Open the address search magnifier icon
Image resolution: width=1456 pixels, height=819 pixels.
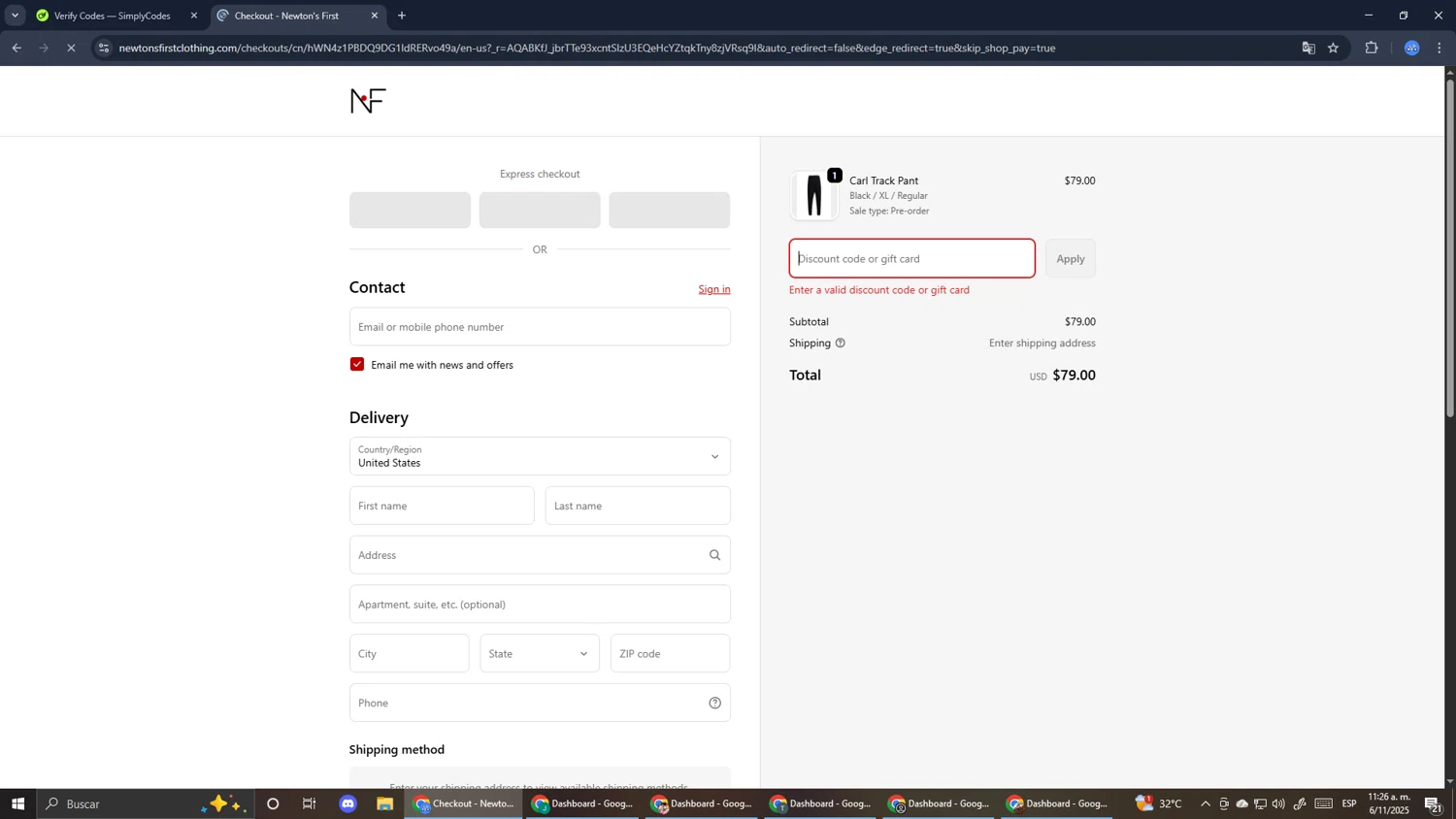714,555
